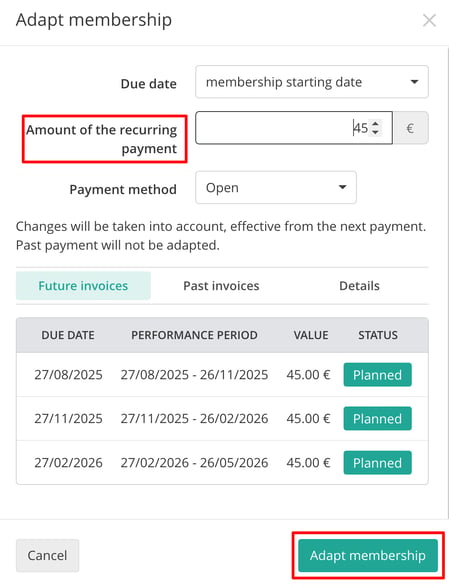Viewport: 449px width, 588px height.
Task: Click the Due date dropdown arrow
Action: click(414, 82)
